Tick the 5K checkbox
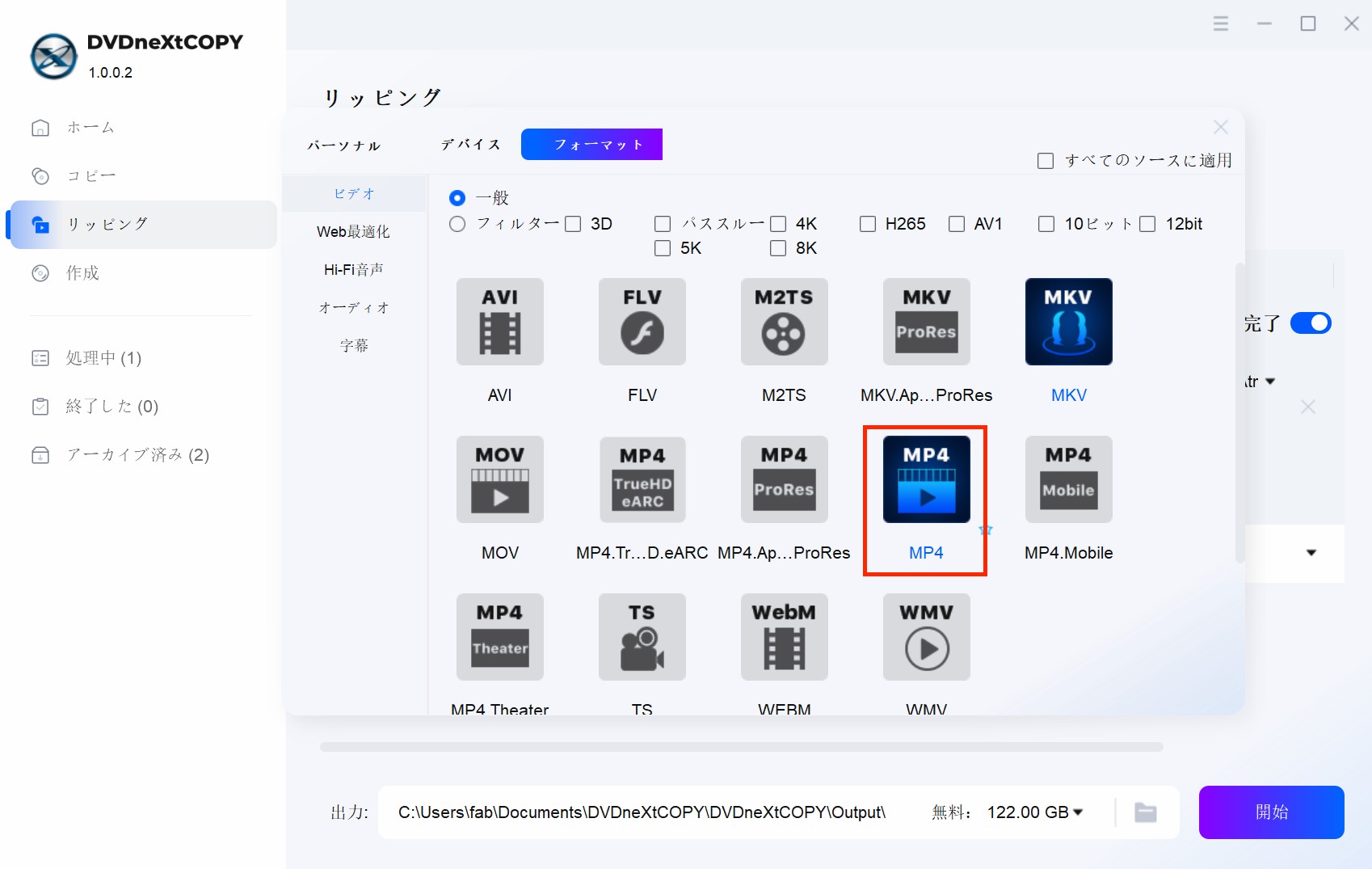The height and width of the screenshot is (869, 1372). click(x=663, y=248)
